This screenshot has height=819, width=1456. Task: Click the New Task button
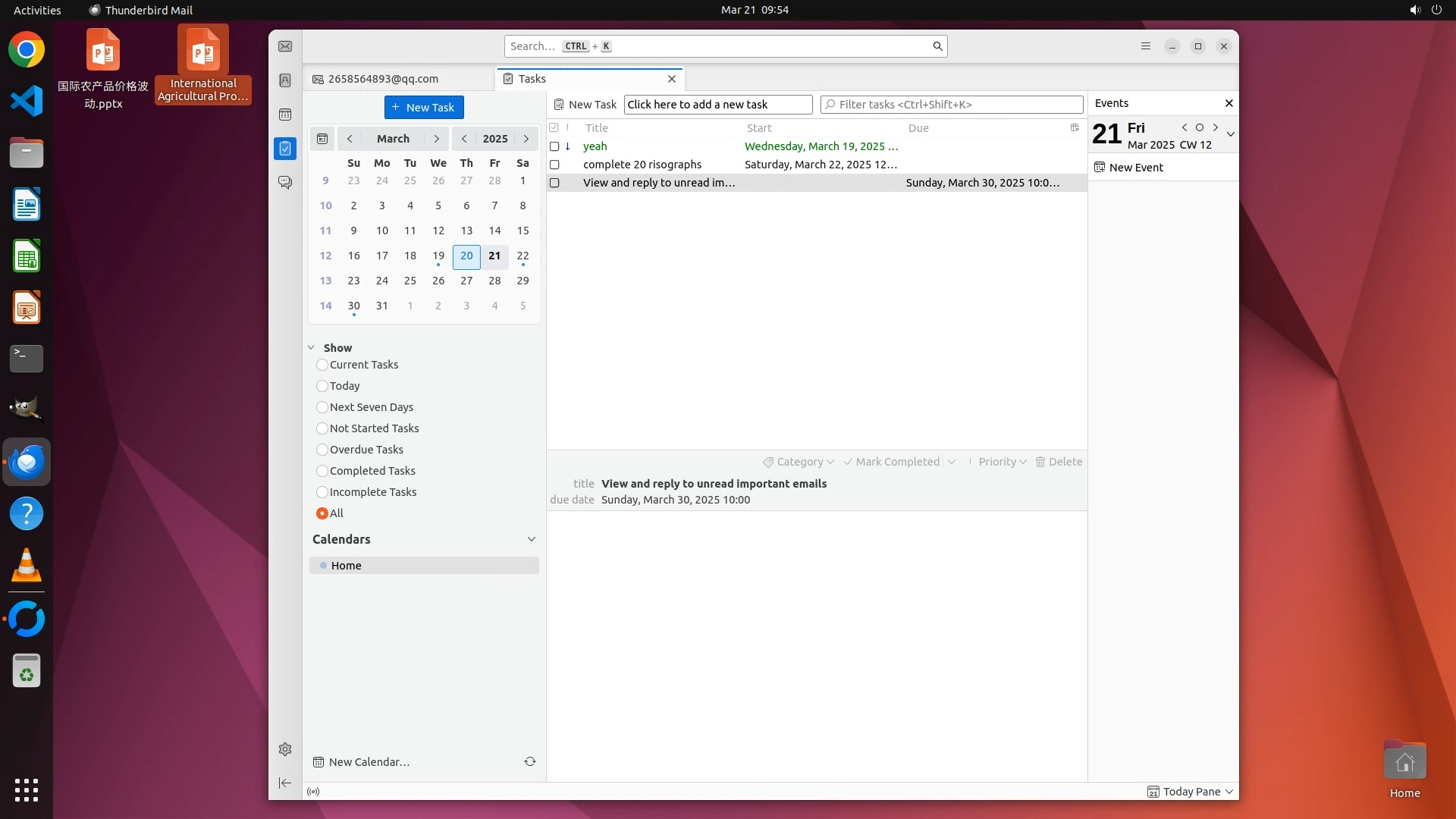(x=424, y=107)
